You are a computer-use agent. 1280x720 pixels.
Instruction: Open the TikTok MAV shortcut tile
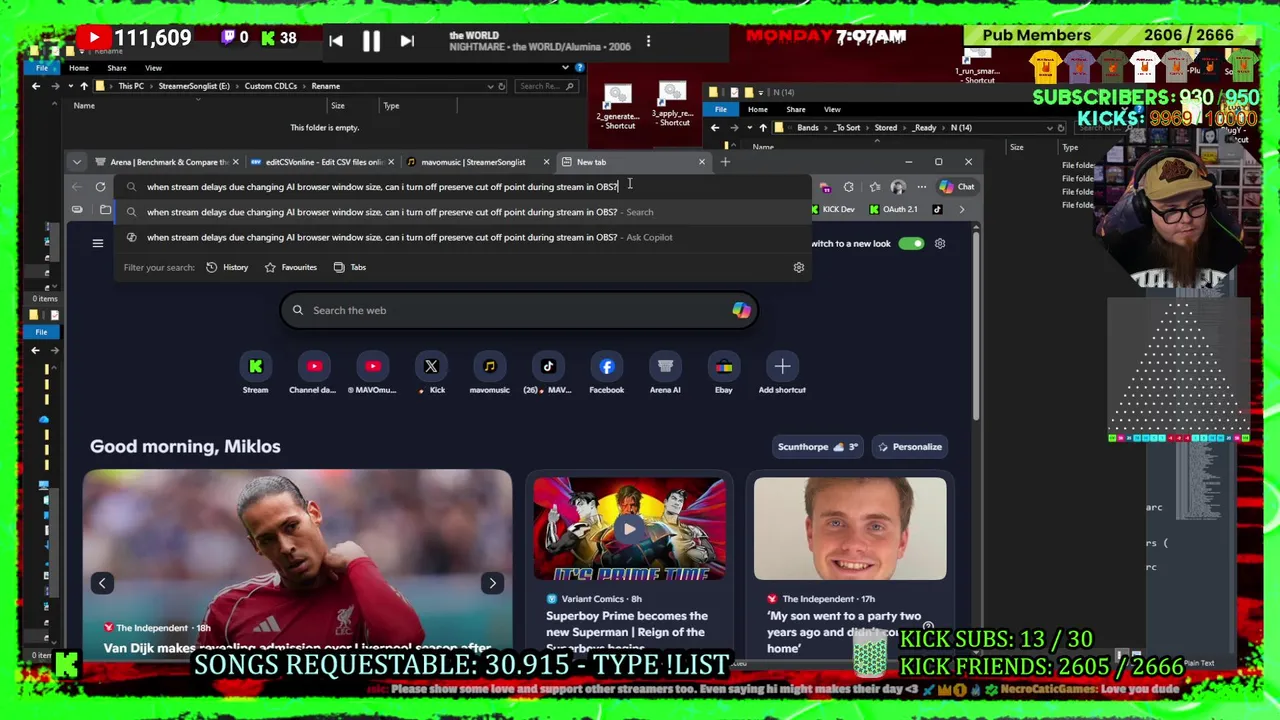coord(548,374)
